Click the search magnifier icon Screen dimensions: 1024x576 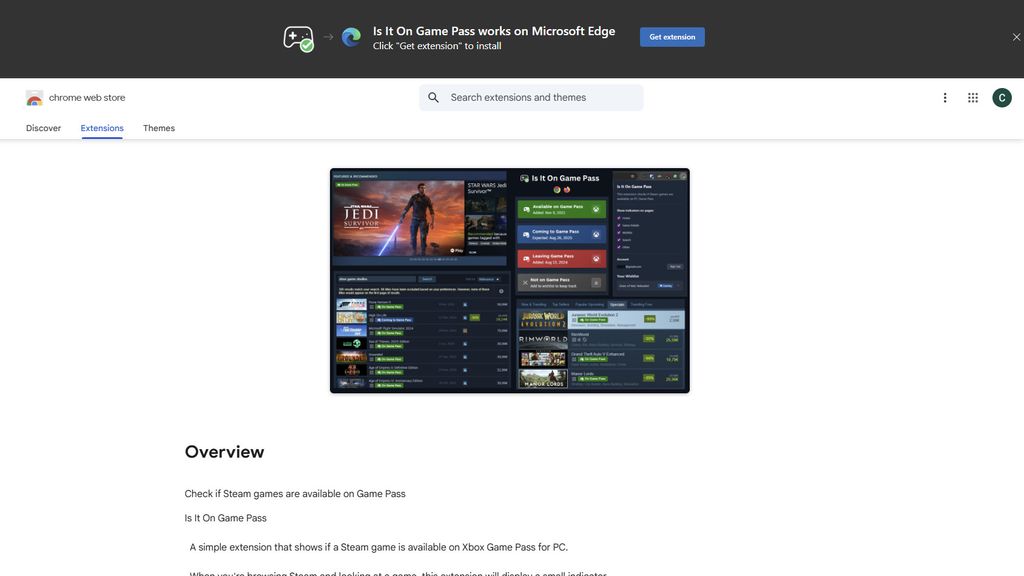pos(432,96)
